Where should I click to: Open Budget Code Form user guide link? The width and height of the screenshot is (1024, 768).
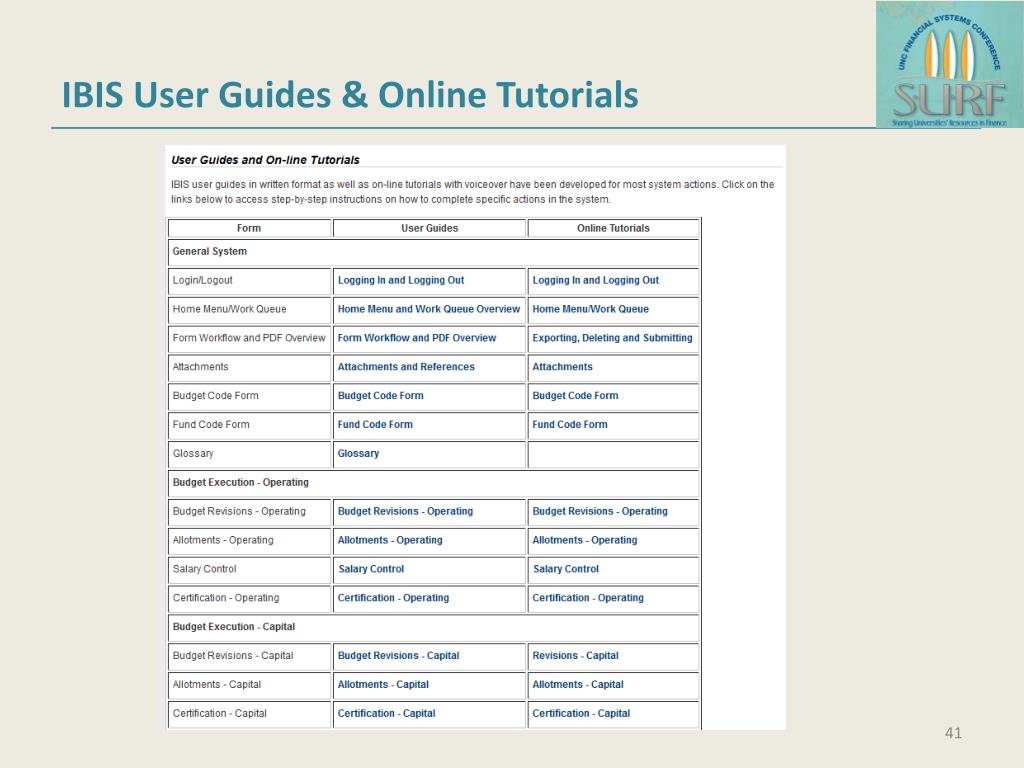(x=380, y=396)
